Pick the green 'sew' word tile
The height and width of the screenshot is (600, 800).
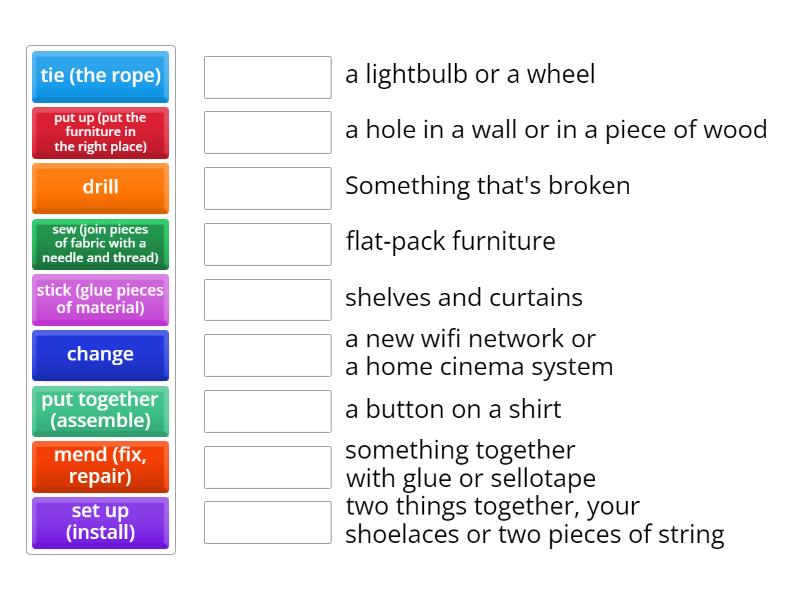[100, 244]
